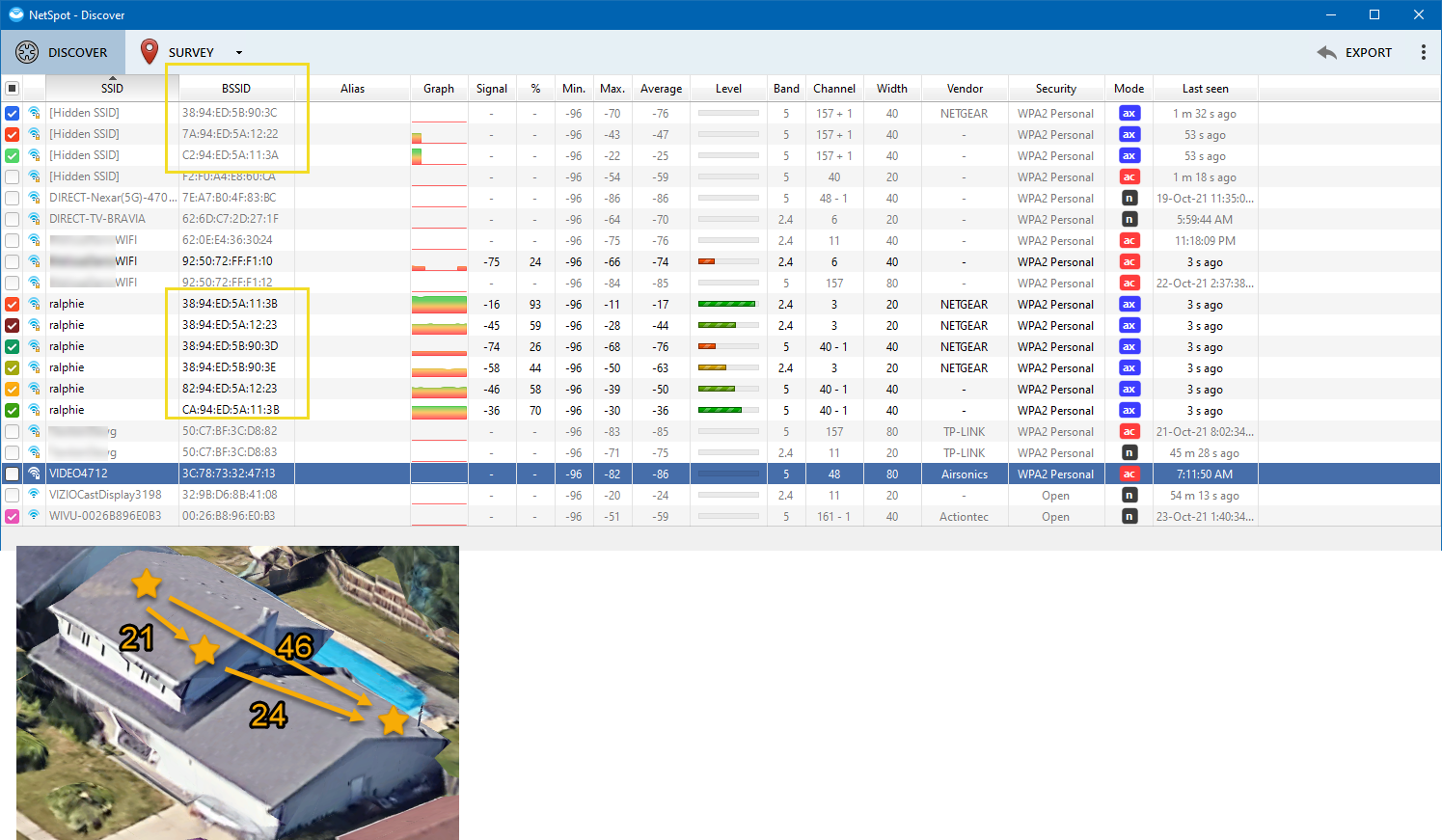The image size is (1442, 840).
Task: Click the Export button label
Action: tap(1368, 53)
